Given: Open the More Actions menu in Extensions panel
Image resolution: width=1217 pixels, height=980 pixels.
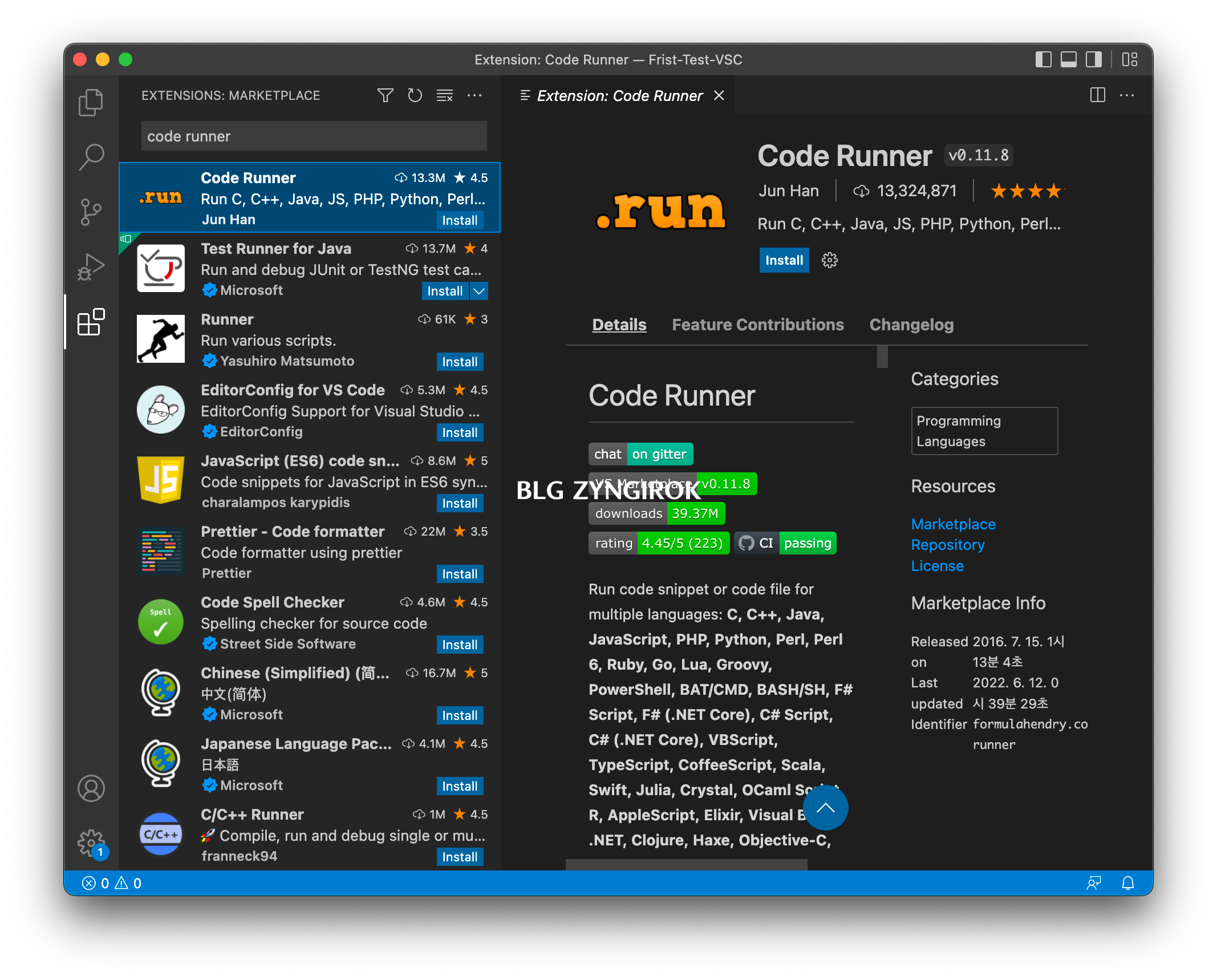Looking at the screenshot, I should pos(474,95).
